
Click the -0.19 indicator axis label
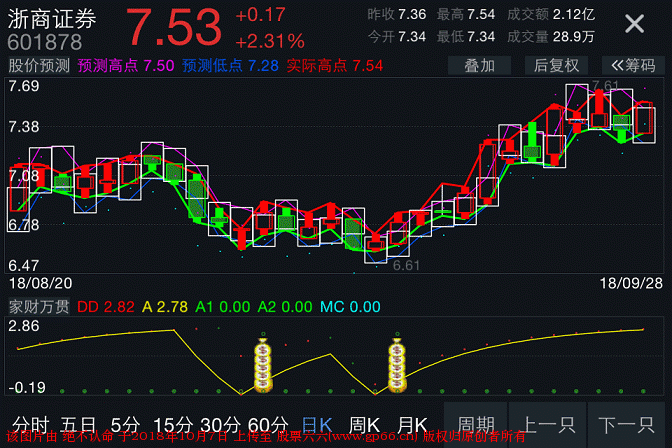tap(27, 388)
